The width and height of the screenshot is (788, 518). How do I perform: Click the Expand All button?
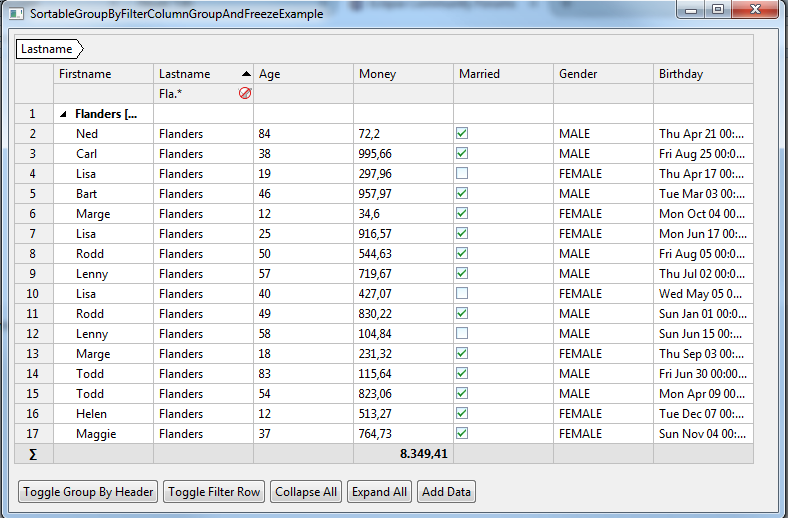tap(379, 491)
